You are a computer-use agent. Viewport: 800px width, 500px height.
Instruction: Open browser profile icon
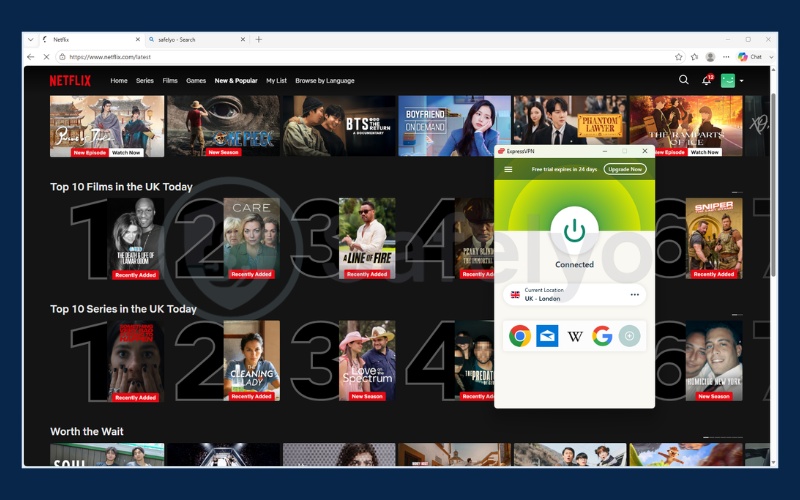(x=710, y=57)
